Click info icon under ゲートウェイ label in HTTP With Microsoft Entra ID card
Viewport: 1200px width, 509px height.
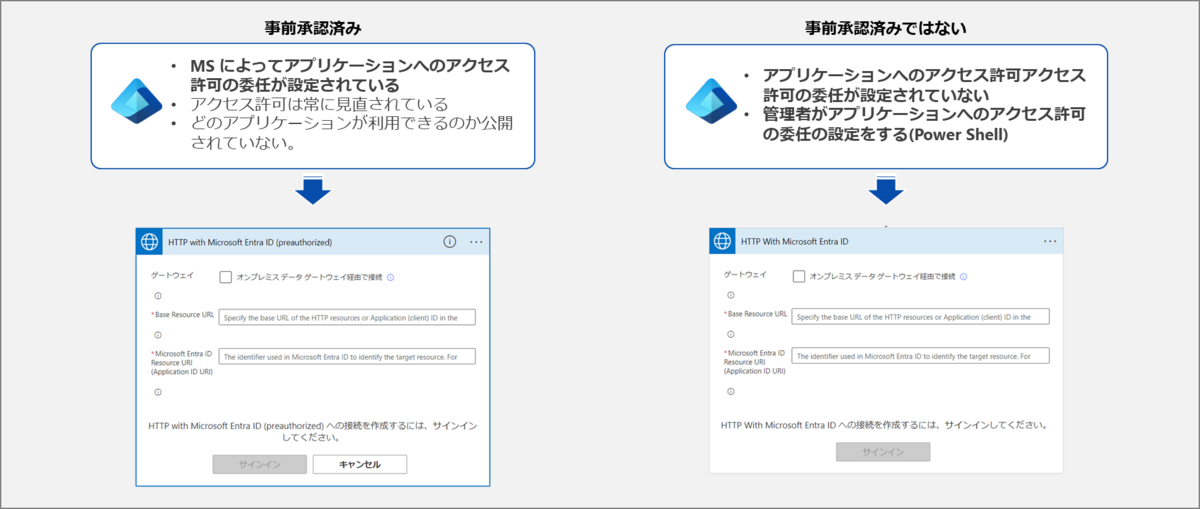[x=731, y=295]
